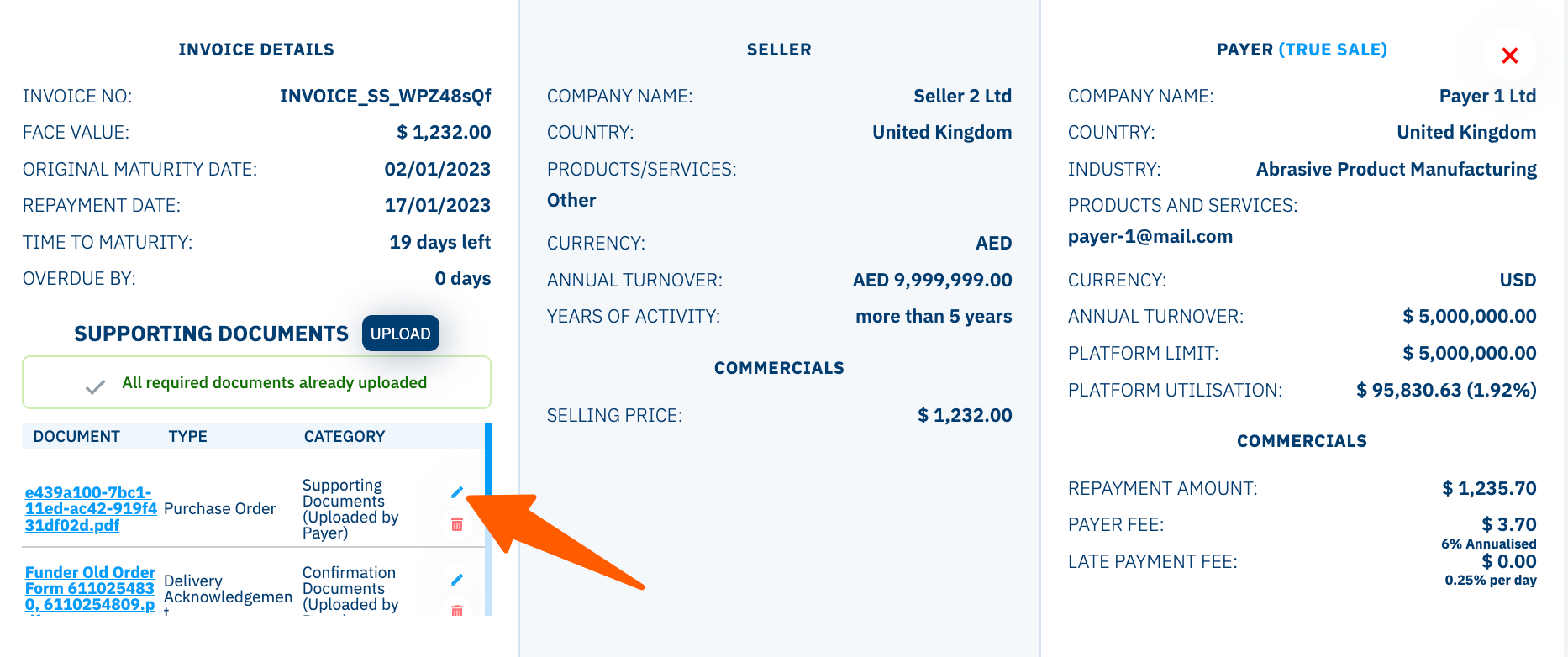This screenshot has width=1568, height=657.
Task: Delete the e439a100 Purchase Order document
Action: (x=457, y=524)
